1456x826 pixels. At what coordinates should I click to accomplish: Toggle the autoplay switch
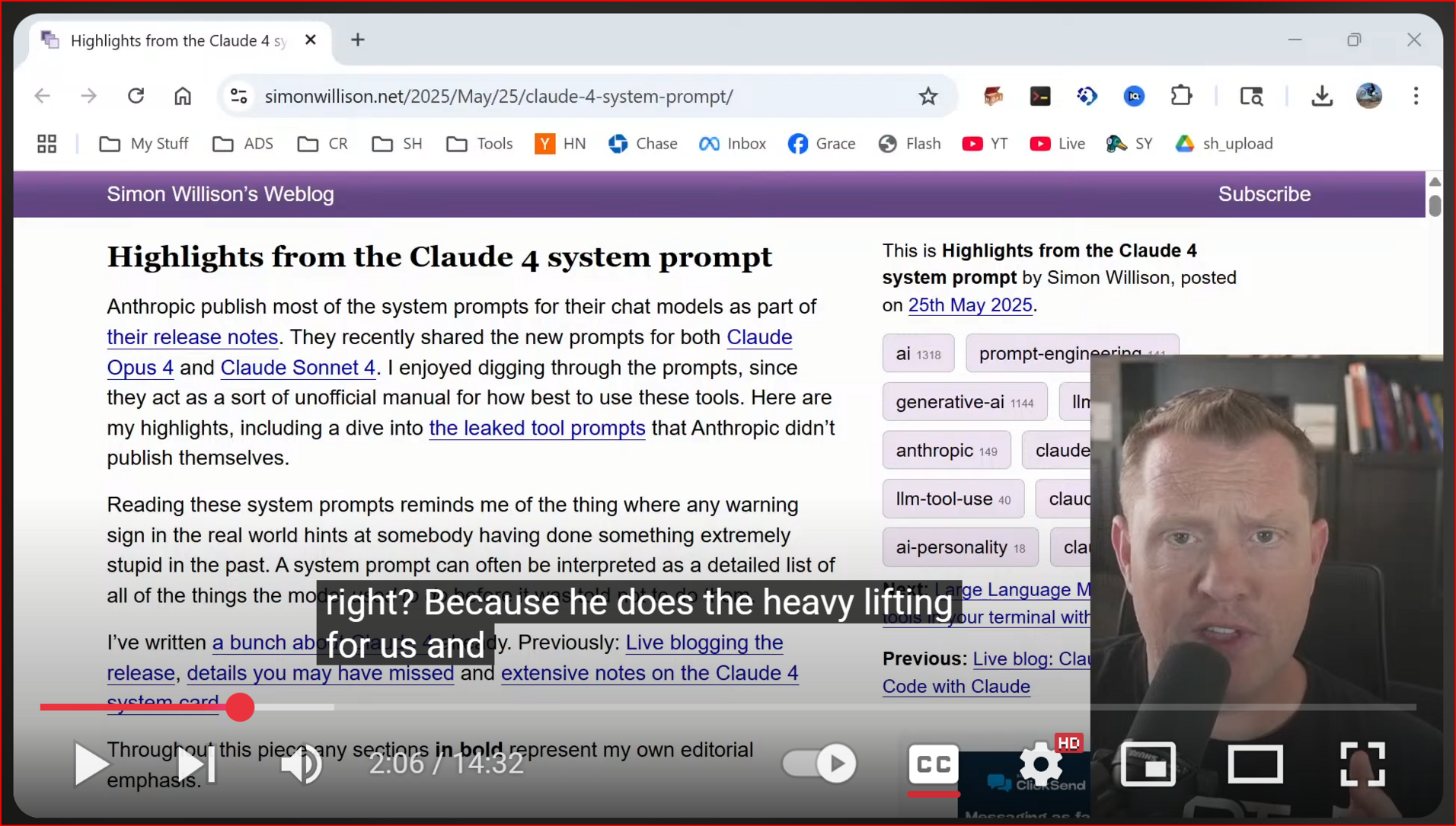(819, 763)
